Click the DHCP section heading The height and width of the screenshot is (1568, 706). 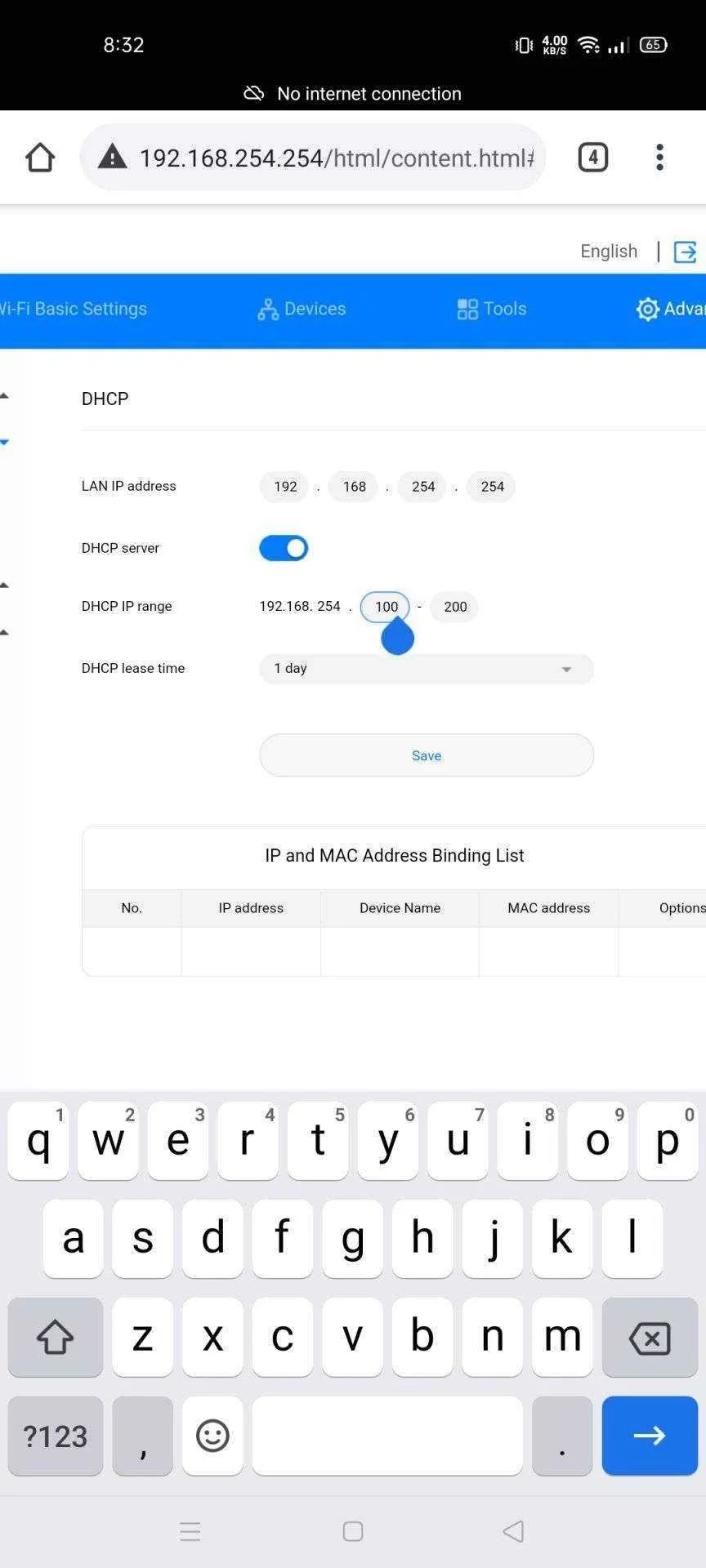(x=105, y=399)
